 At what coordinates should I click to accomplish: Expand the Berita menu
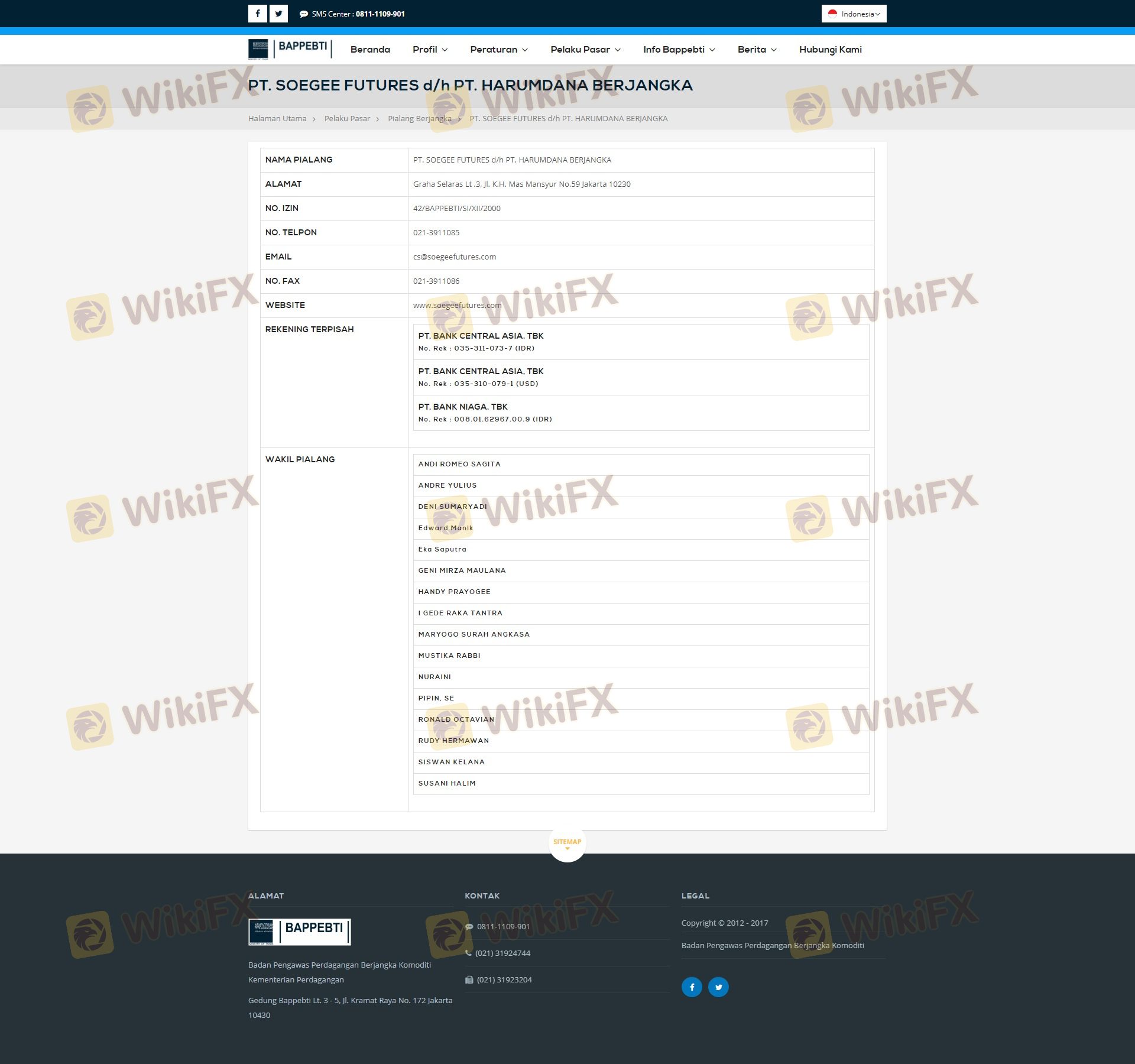pos(757,50)
